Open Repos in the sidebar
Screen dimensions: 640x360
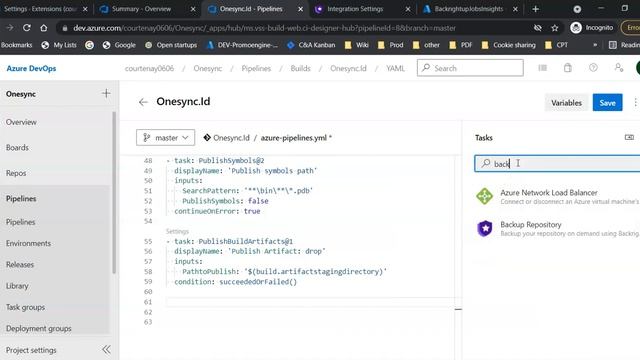pos(16,173)
